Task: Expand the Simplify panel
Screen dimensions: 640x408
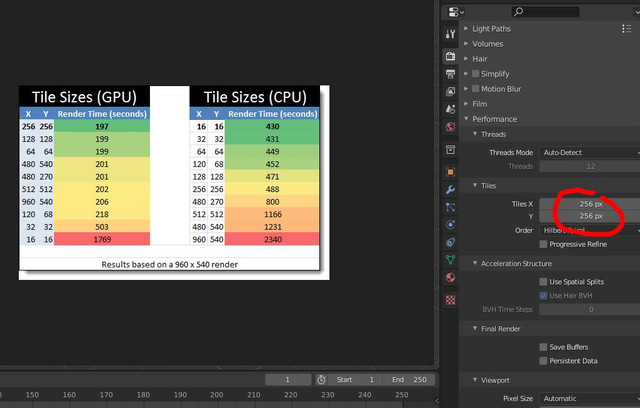Action: [x=466, y=73]
